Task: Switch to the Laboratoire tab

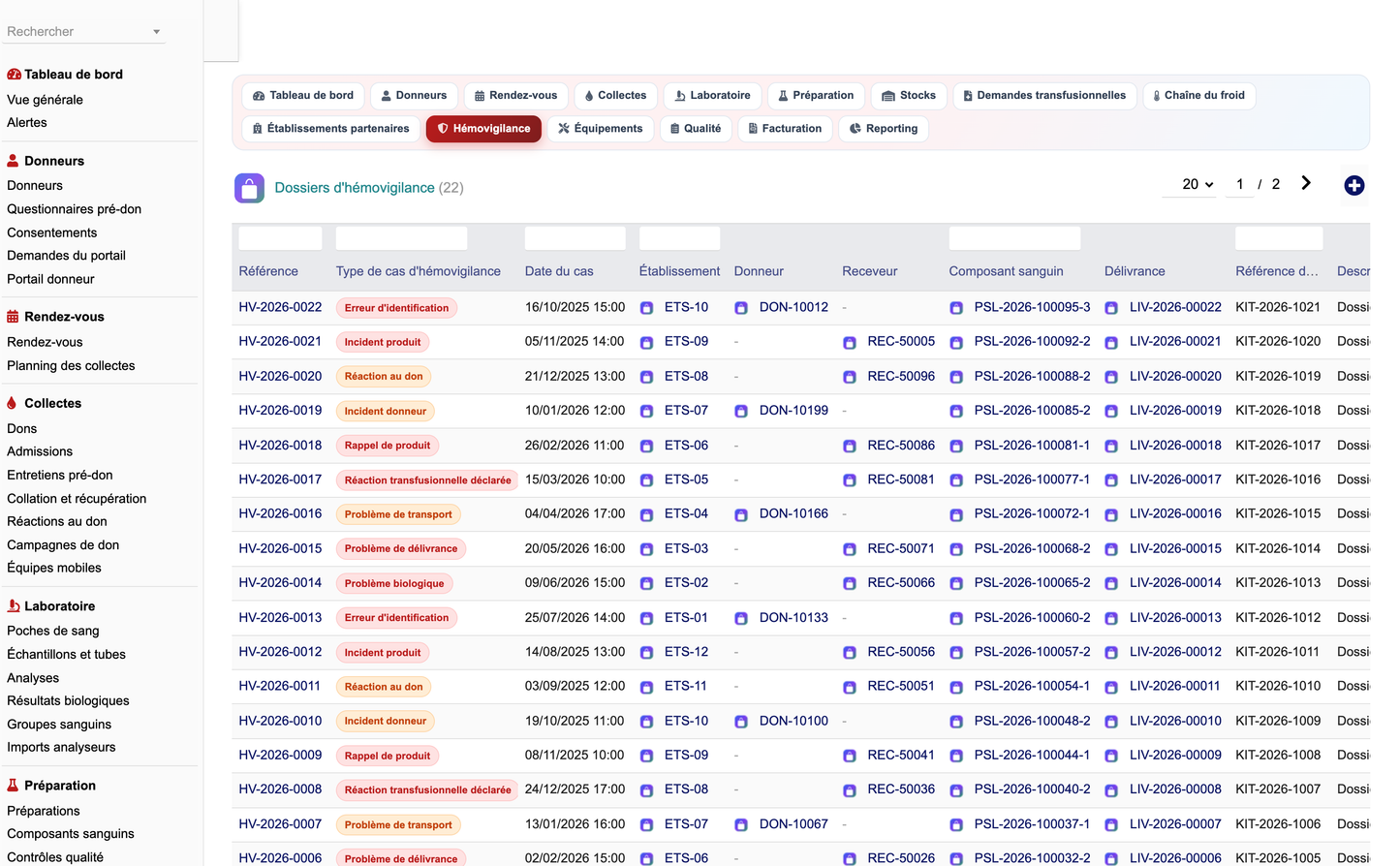Action: (712, 95)
